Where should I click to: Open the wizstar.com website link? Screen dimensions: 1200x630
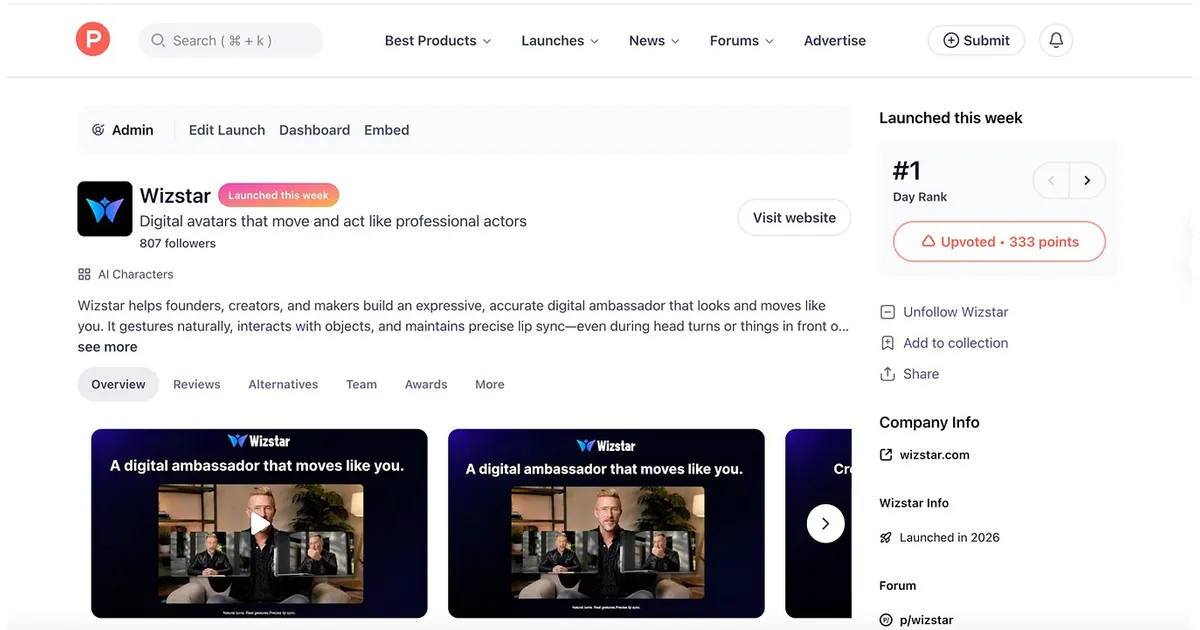(934, 455)
